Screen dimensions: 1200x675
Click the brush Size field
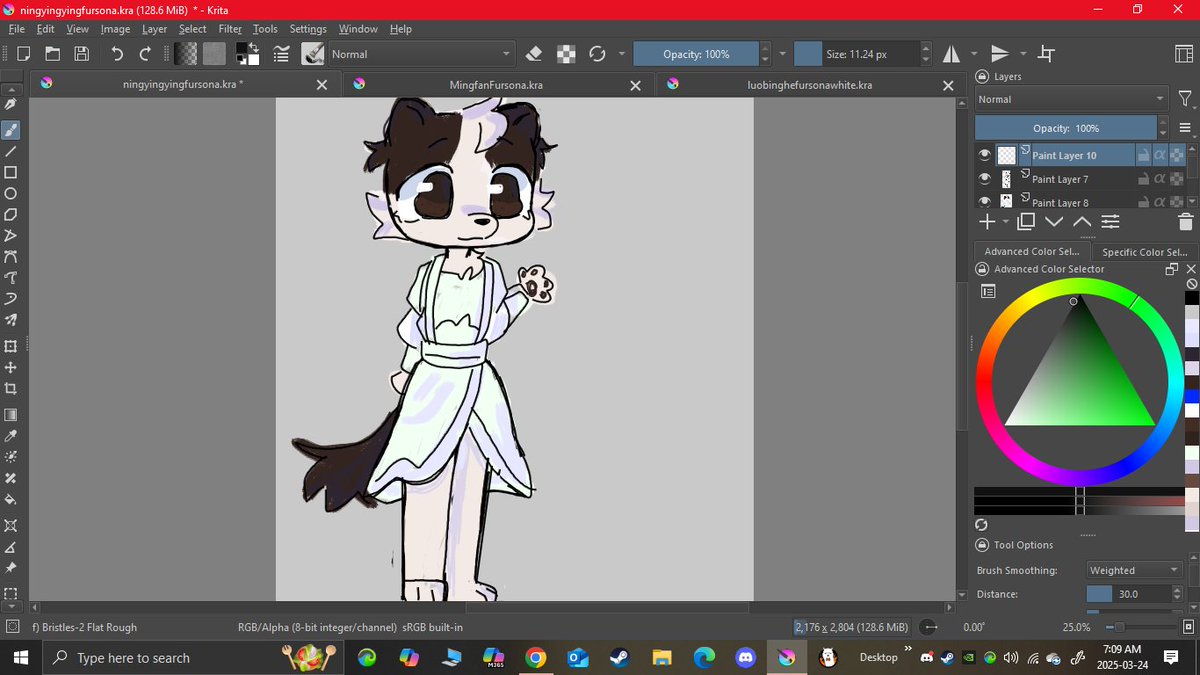tap(857, 54)
